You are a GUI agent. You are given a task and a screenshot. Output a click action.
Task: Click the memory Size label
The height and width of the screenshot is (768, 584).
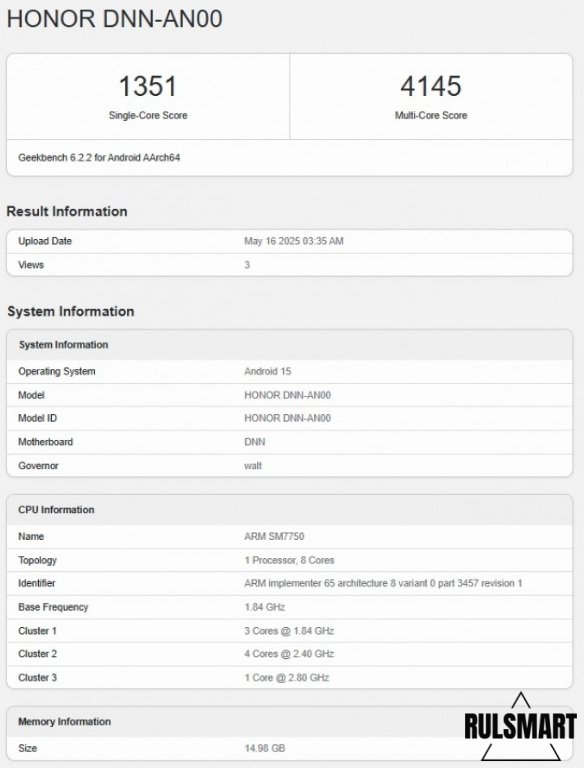(x=27, y=748)
